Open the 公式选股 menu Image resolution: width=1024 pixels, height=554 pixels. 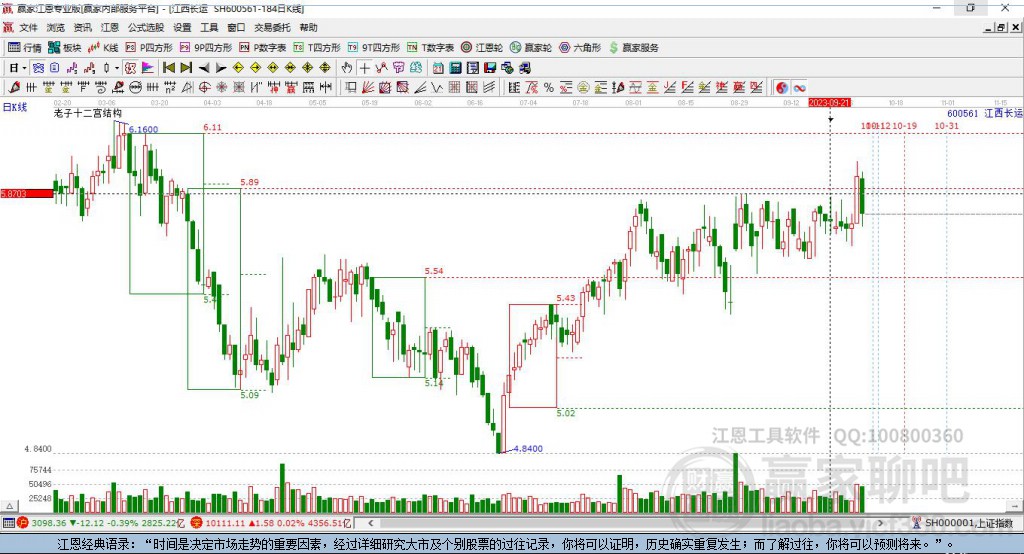[146, 27]
